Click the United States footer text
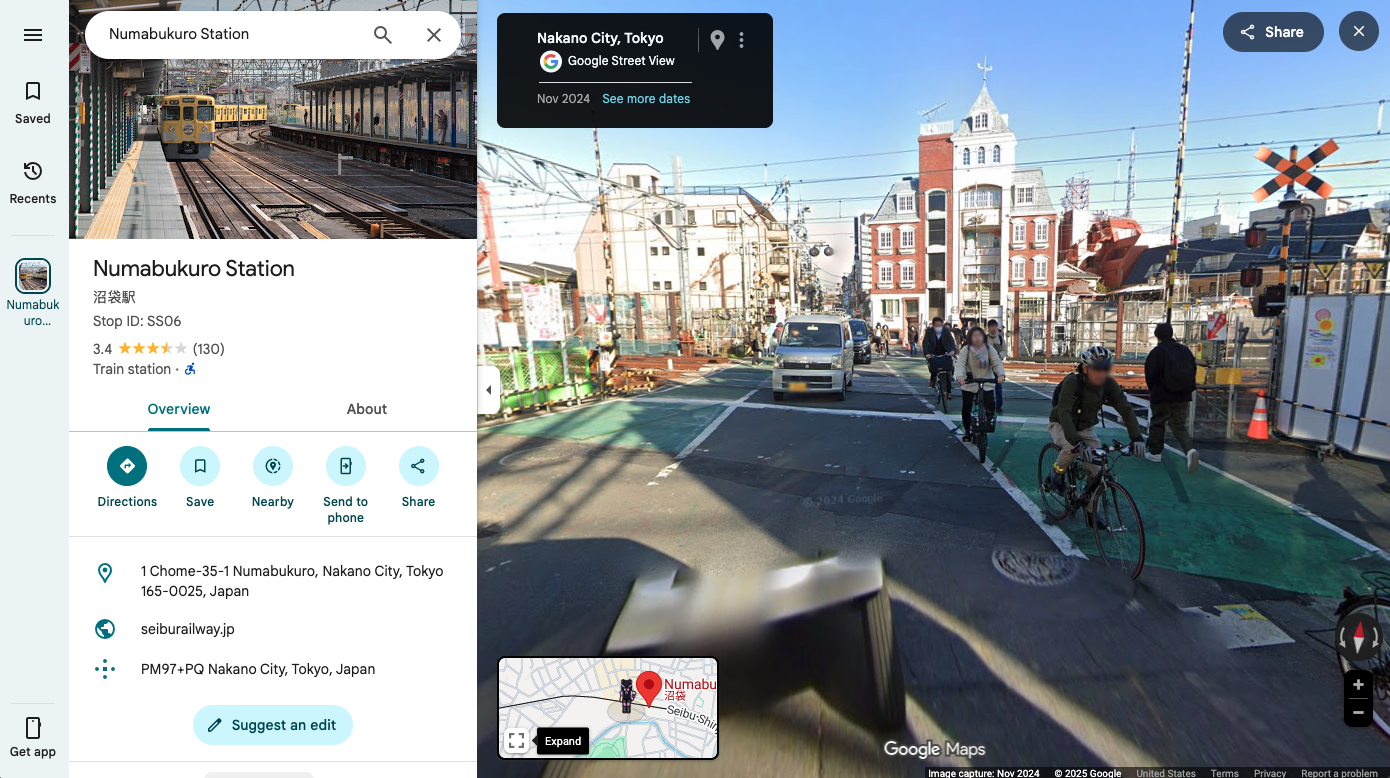 pos(1166,773)
